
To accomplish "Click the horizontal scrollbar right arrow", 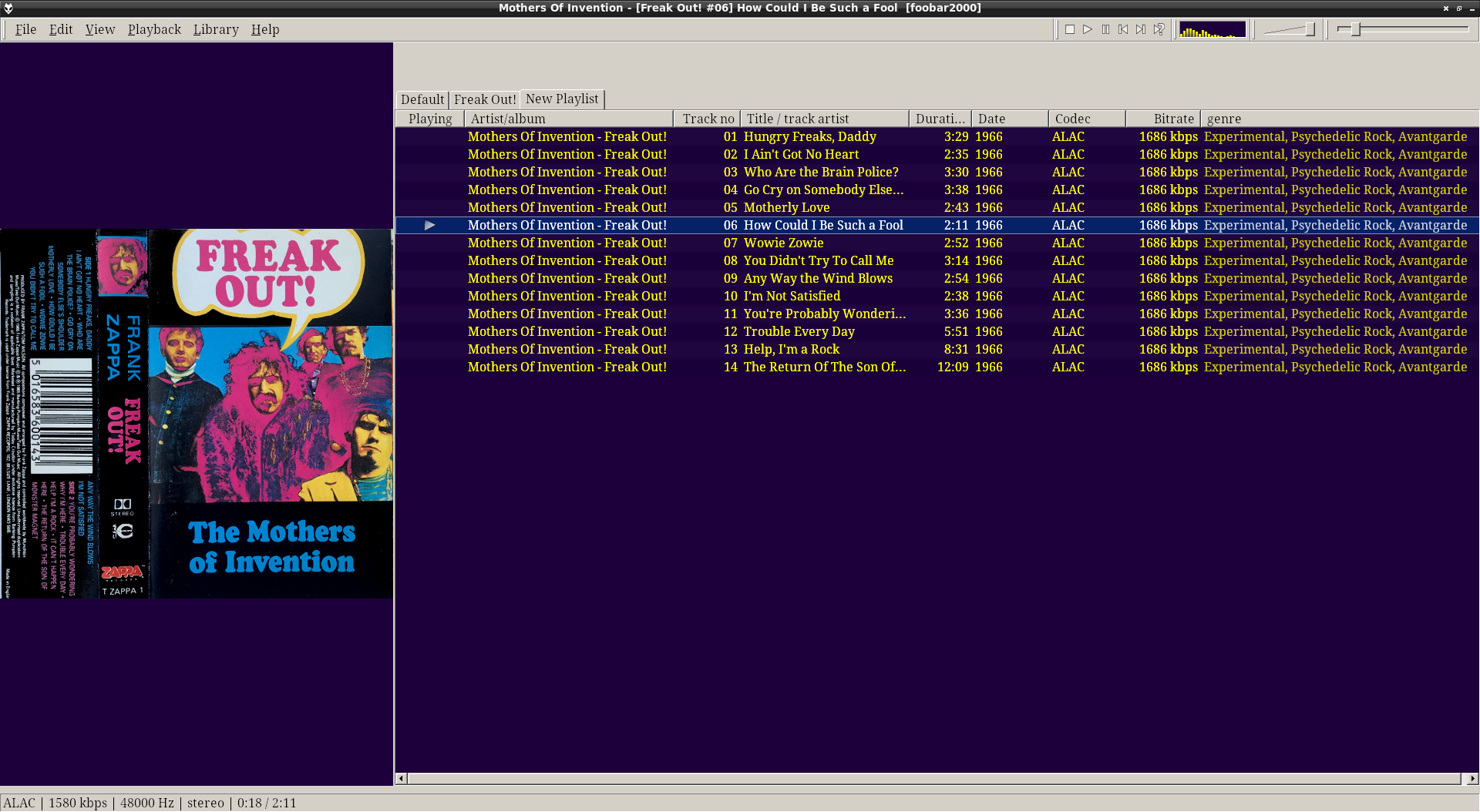I will (x=1472, y=778).
